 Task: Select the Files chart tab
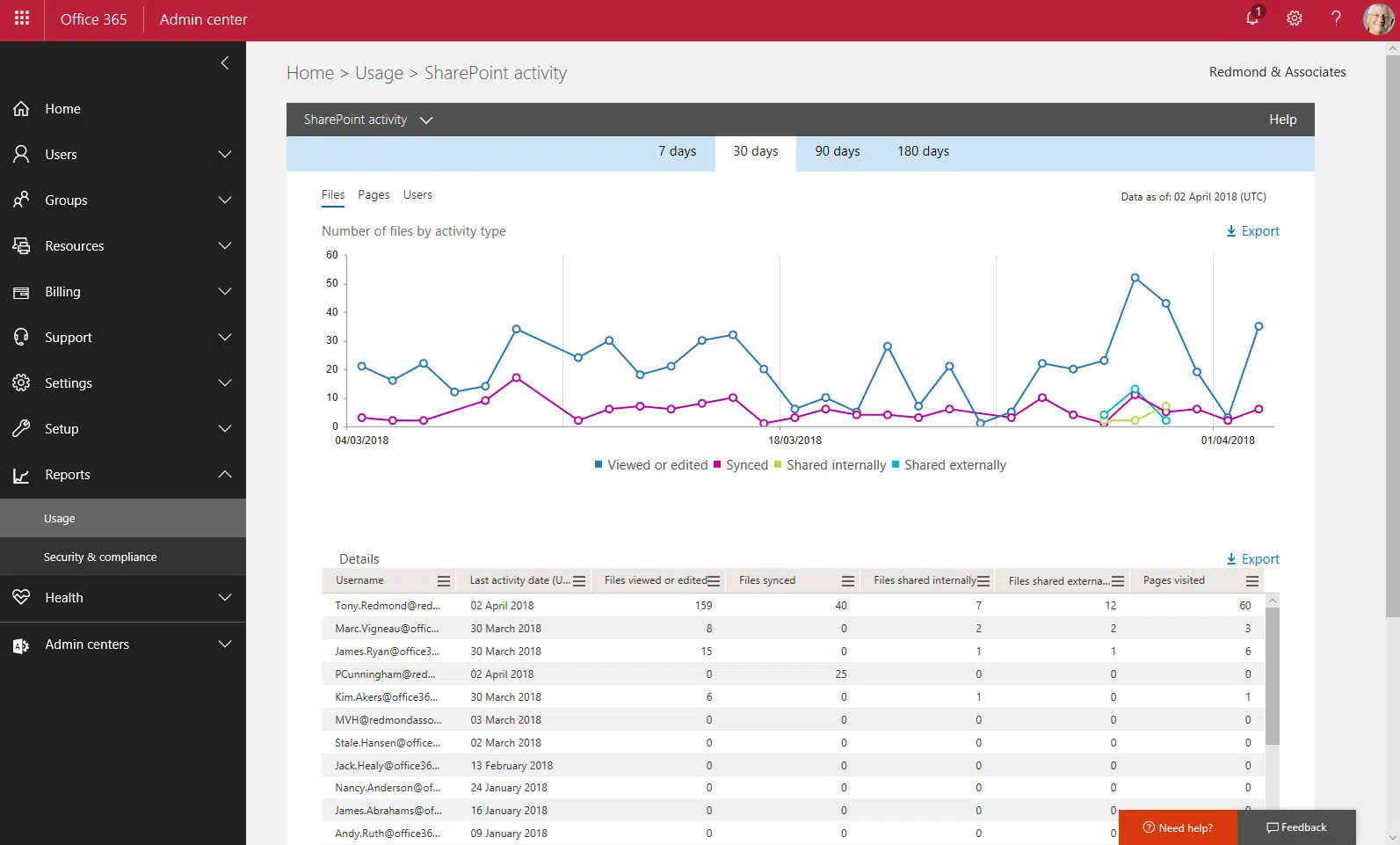click(333, 195)
